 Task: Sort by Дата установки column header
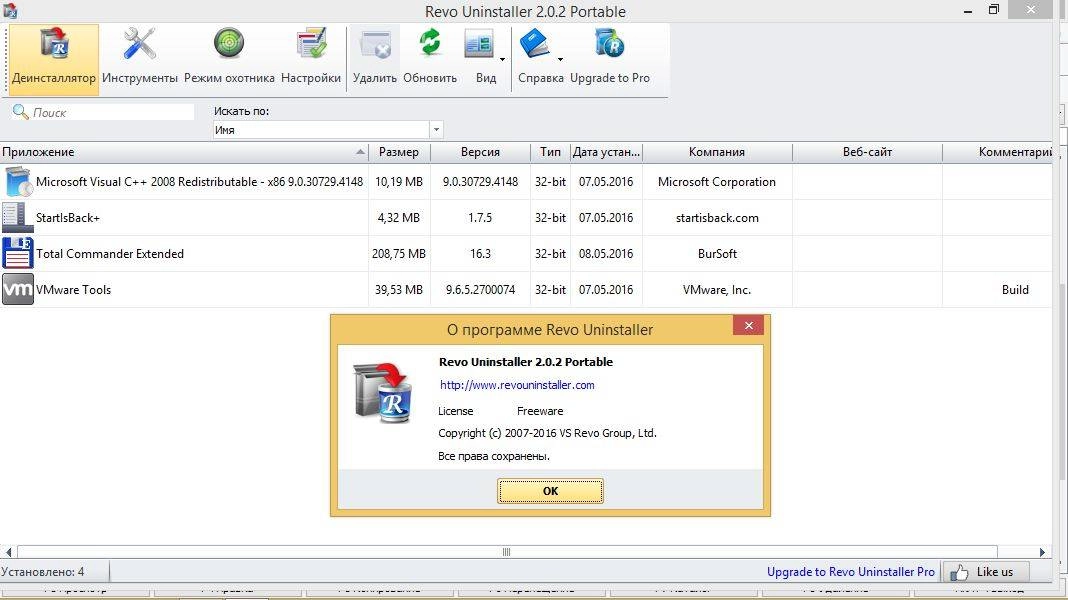pyautogui.click(x=606, y=152)
